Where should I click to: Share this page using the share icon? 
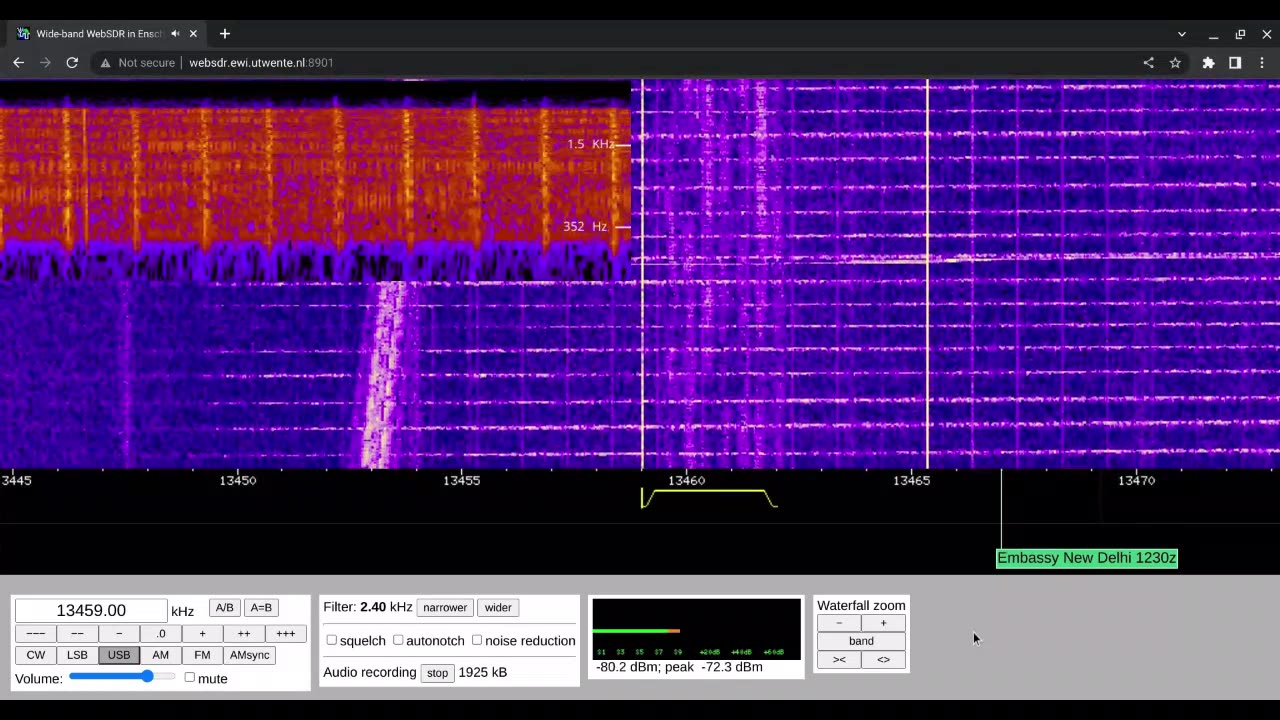point(1148,62)
